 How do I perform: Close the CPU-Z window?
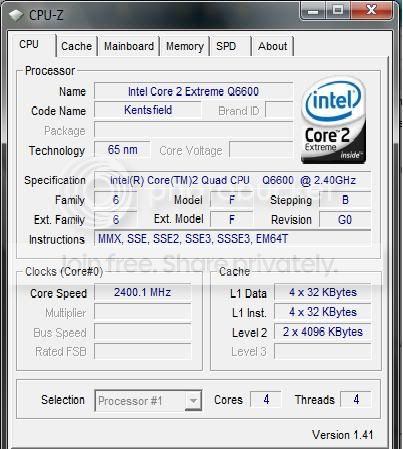click(371, 10)
